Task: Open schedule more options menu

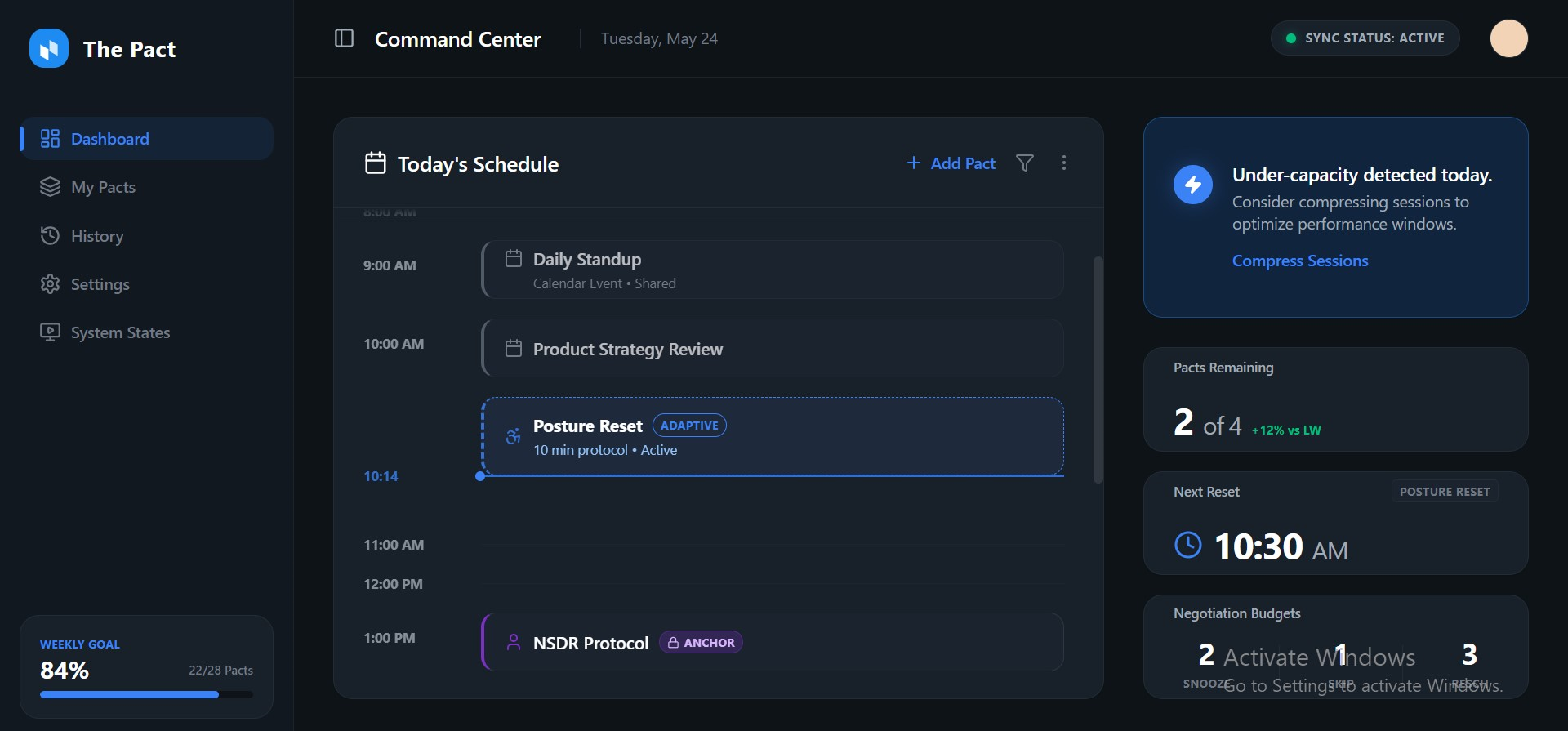Action: 1063,163
